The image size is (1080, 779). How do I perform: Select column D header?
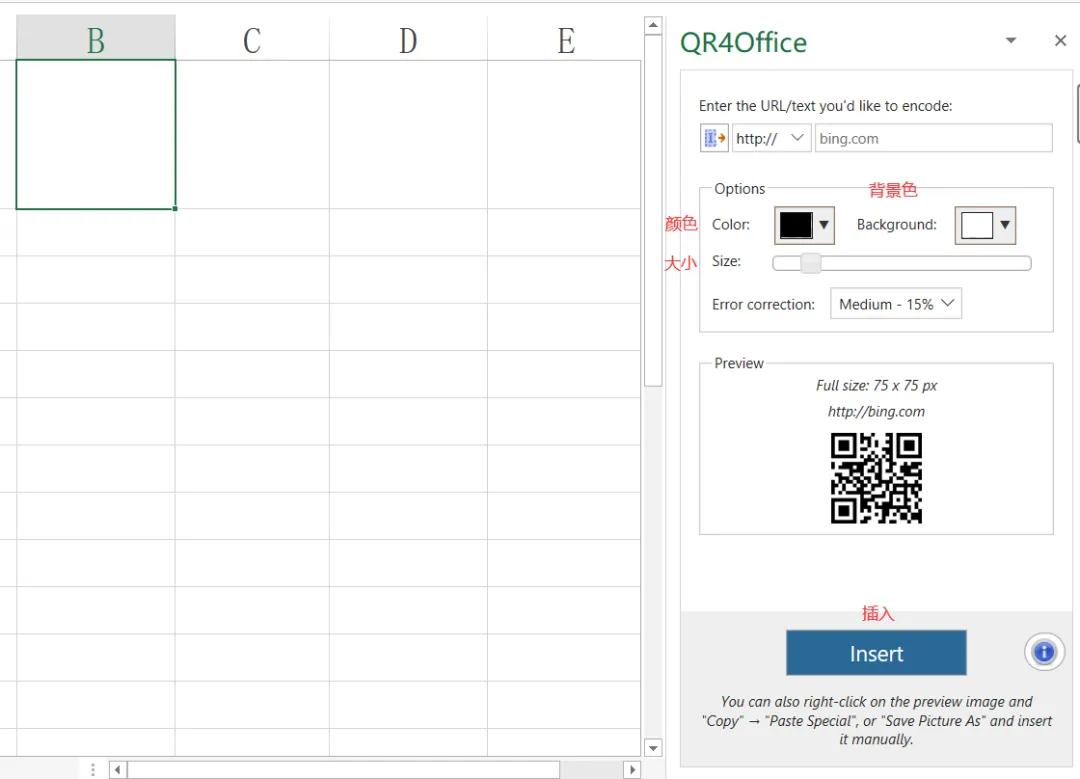tap(408, 39)
